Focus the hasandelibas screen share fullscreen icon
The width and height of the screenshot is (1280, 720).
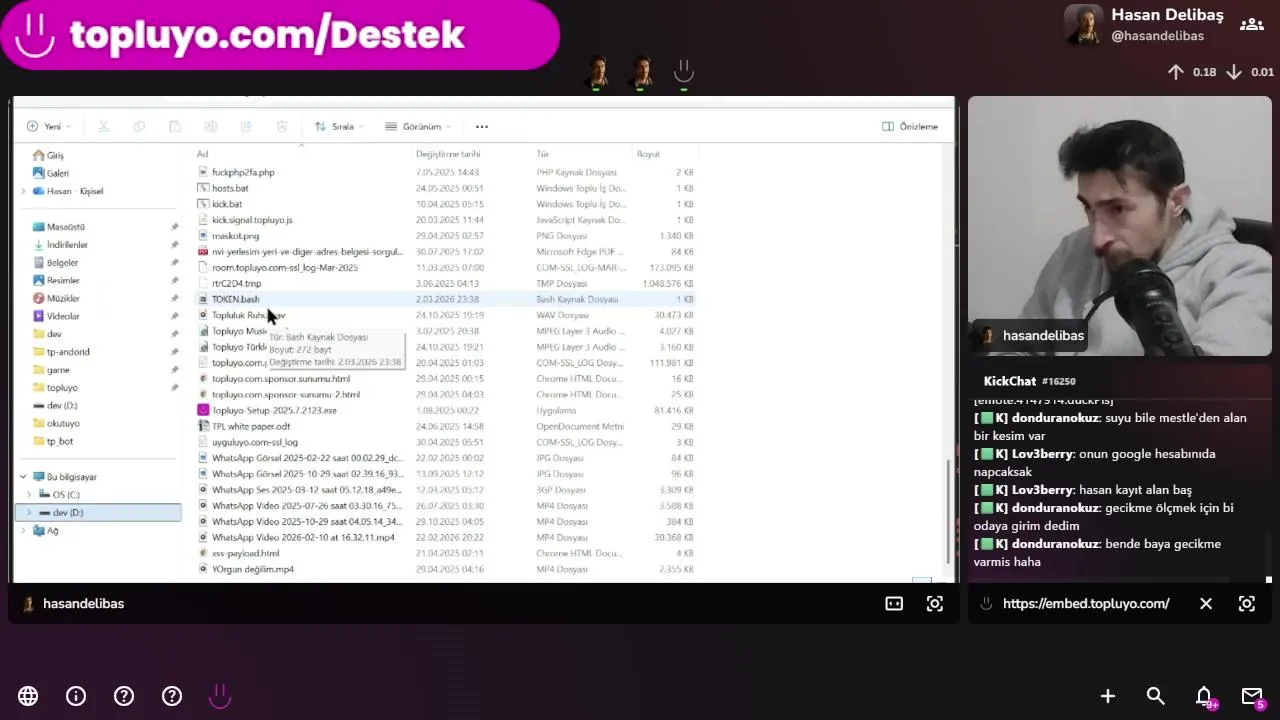point(935,604)
